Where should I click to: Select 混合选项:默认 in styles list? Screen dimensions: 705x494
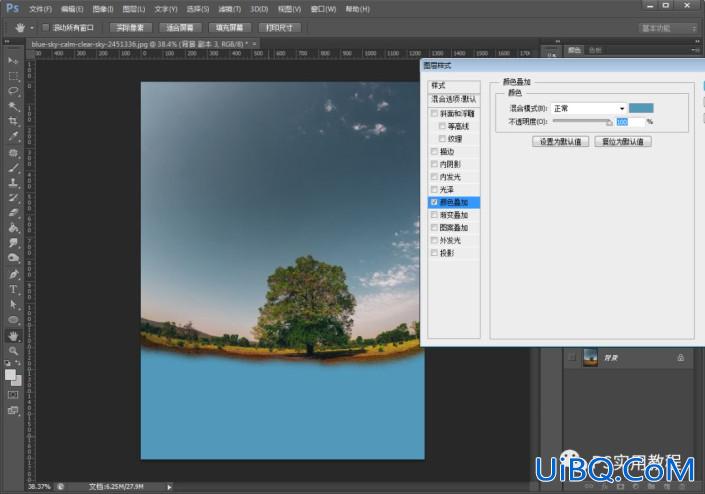(454, 99)
